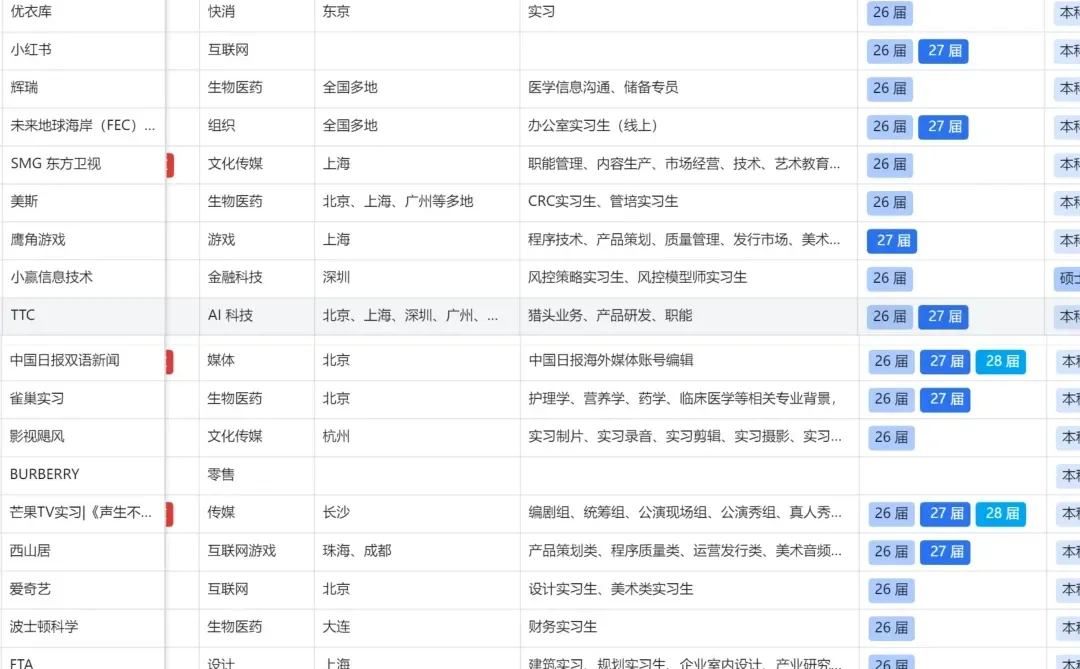Click 26 届 tag for 影视飓风
The height and width of the screenshot is (669, 1080).
891,437
